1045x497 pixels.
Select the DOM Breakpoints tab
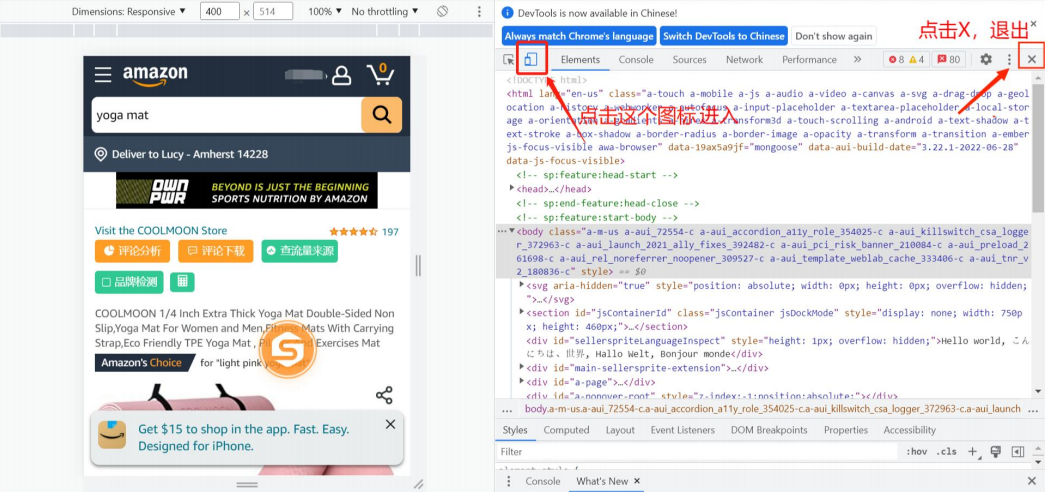click(769, 430)
